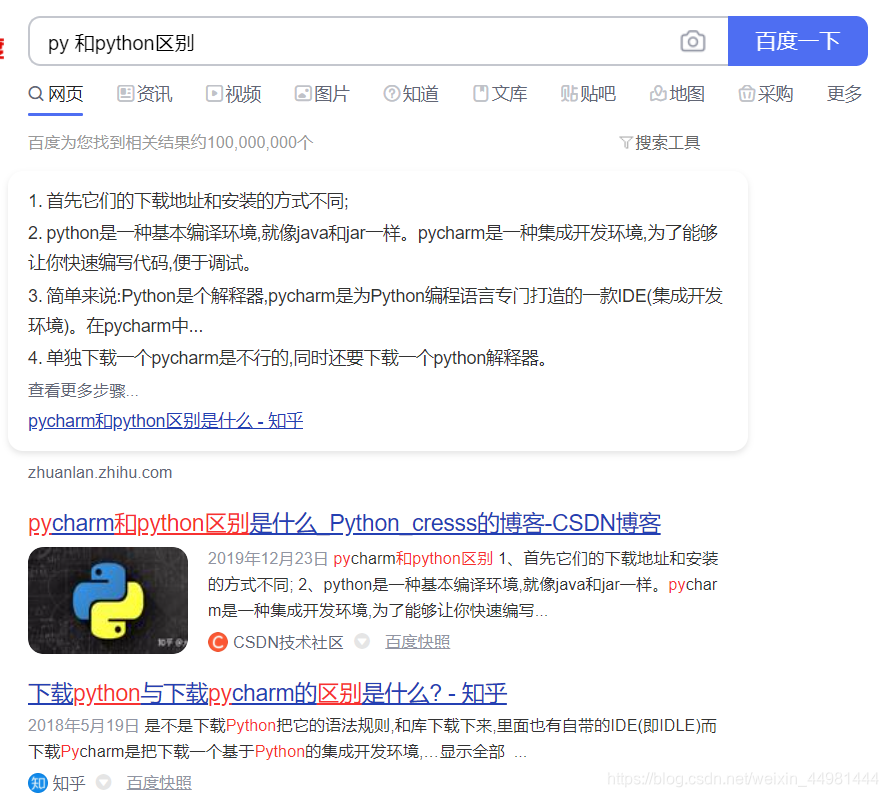Open the 采购 tab
Viewport: 888px width, 797px height.
[766, 94]
